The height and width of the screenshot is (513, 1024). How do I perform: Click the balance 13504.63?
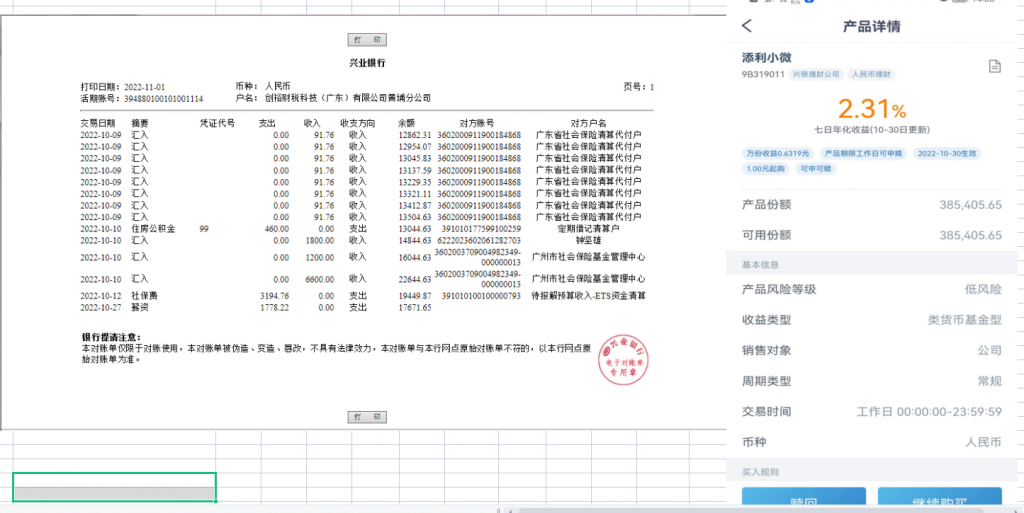coord(415,217)
